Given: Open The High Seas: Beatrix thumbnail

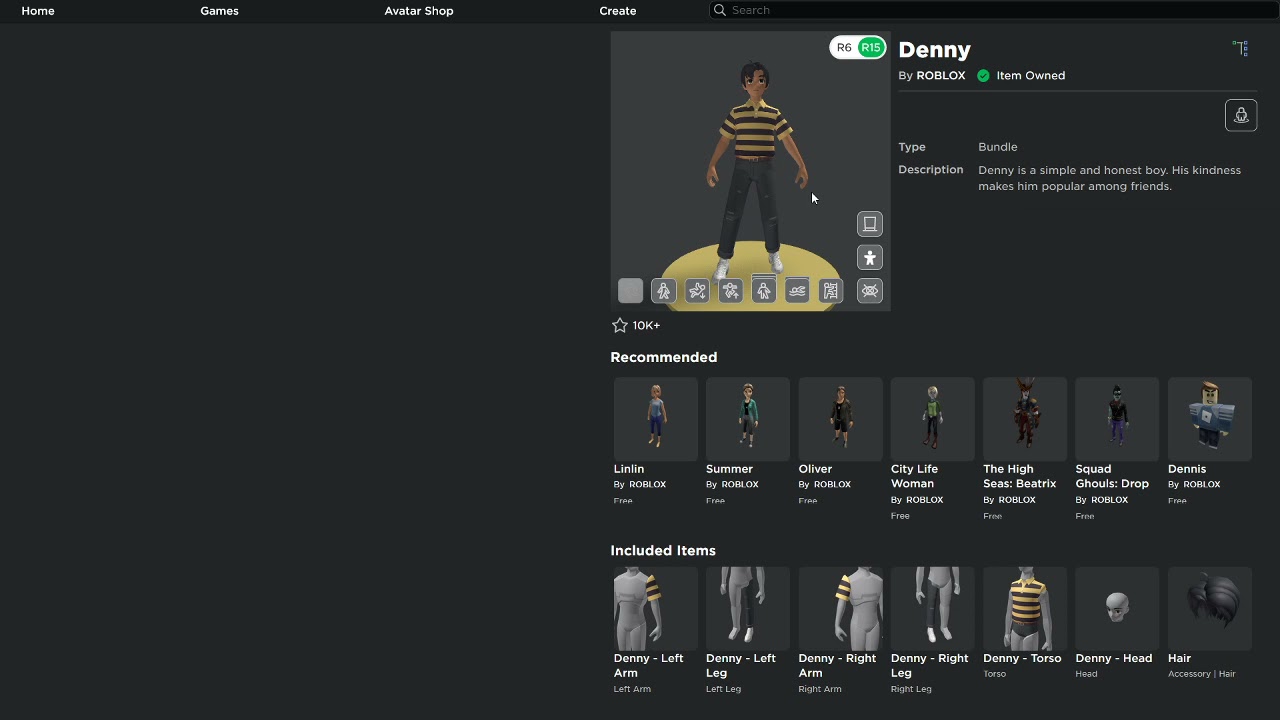Looking at the screenshot, I should pos(1025,419).
